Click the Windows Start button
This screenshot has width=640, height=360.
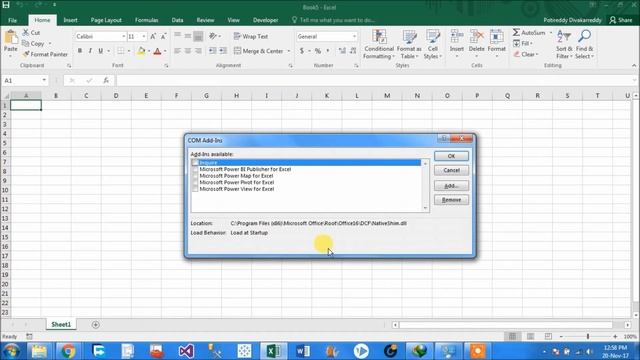point(11,351)
